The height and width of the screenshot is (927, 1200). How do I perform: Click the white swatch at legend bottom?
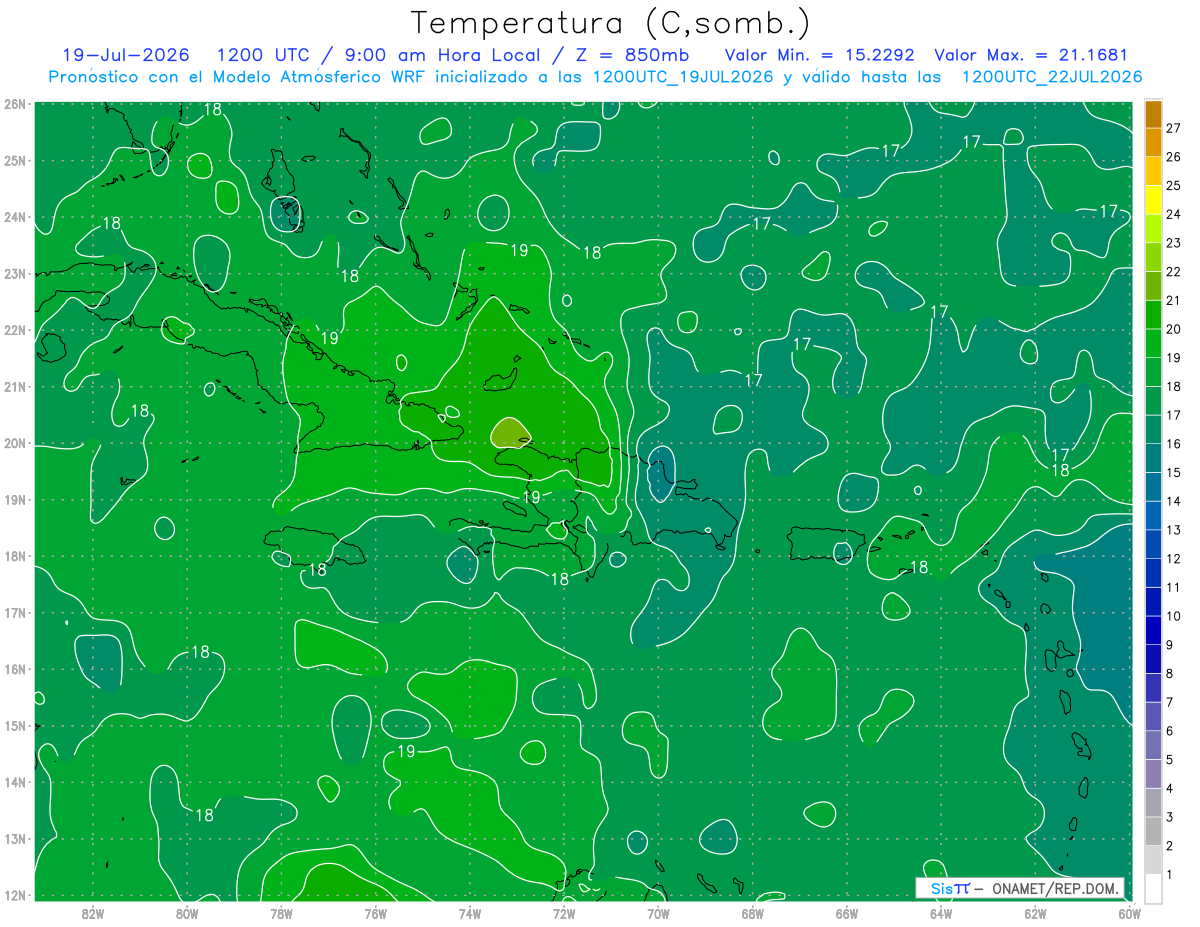[x=1153, y=889]
